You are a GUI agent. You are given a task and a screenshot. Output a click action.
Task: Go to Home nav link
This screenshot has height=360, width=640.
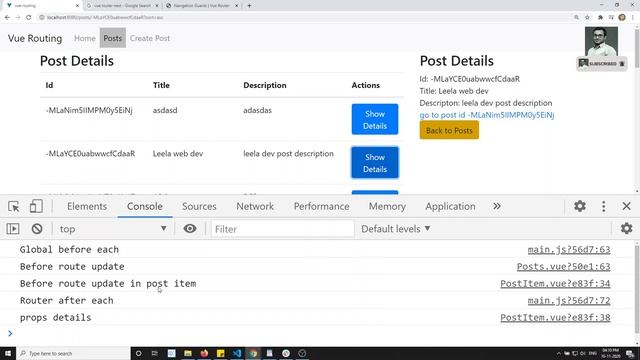[84, 38]
